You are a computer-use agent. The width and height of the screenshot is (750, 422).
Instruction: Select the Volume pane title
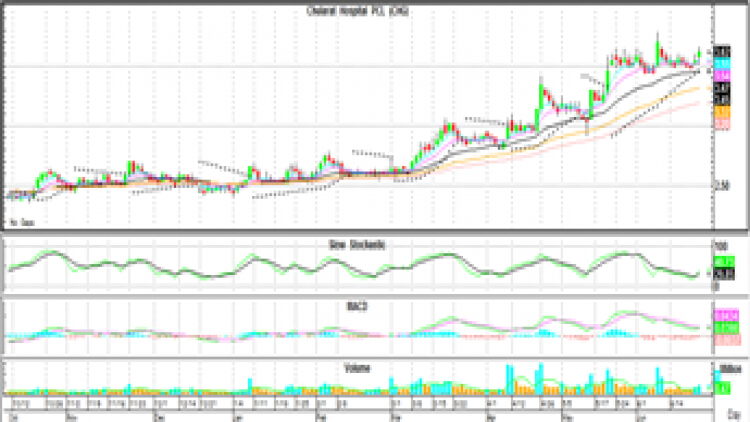(357, 368)
